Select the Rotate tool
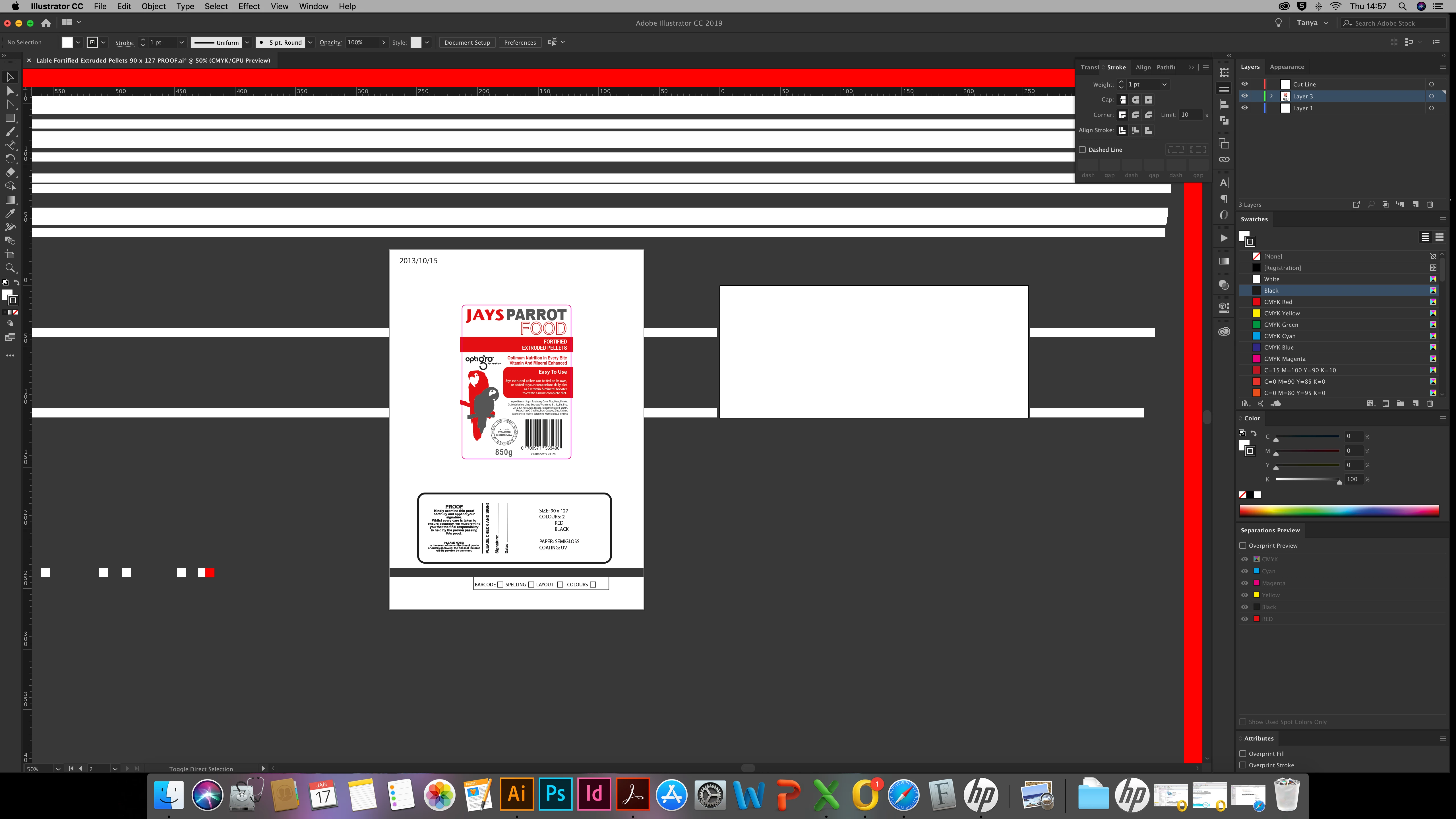This screenshot has width=1456, height=819. tap(10, 159)
